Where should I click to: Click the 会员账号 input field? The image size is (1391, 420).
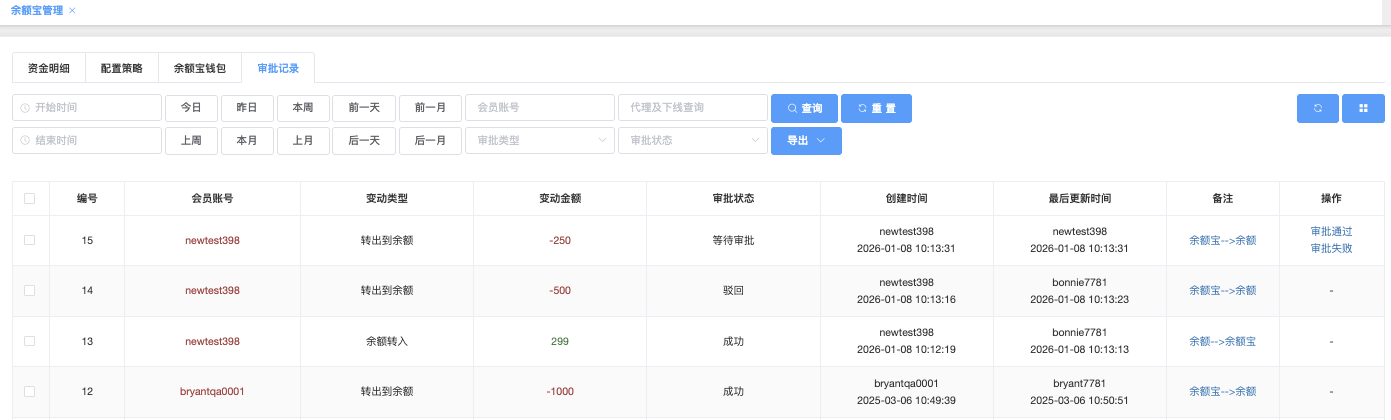pos(539,108)
